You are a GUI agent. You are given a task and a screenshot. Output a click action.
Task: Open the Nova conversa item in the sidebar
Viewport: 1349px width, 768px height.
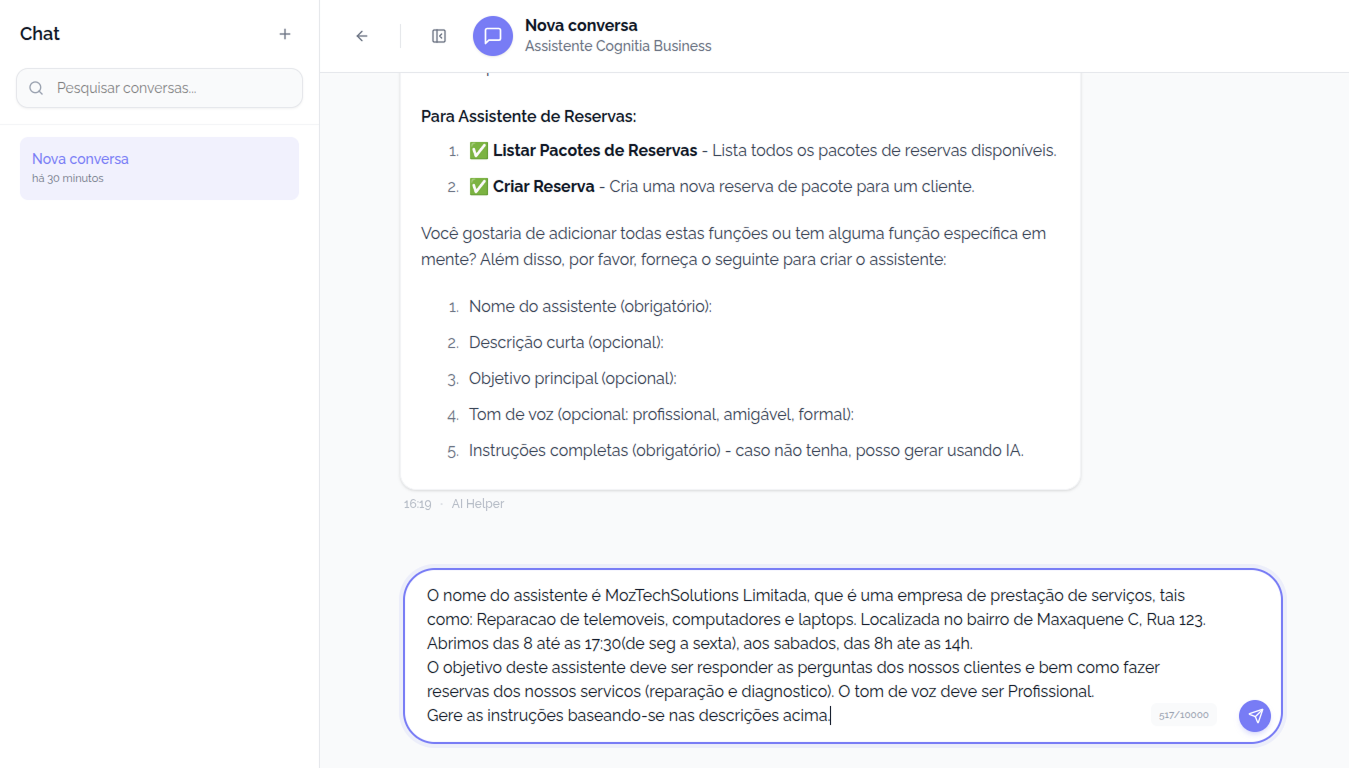159,168
